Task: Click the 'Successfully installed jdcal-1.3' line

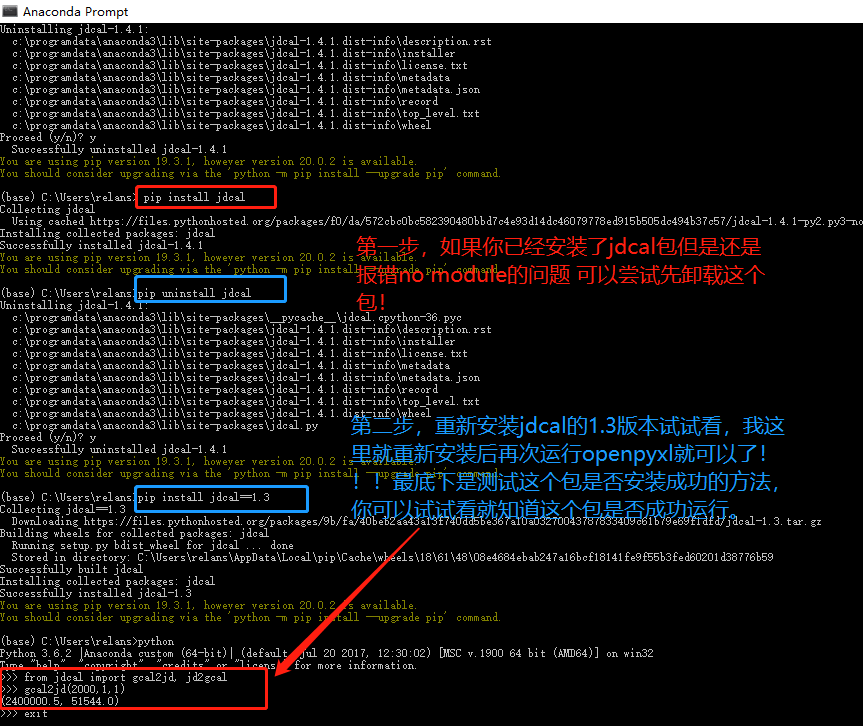Action: click(x=96, y=593)
